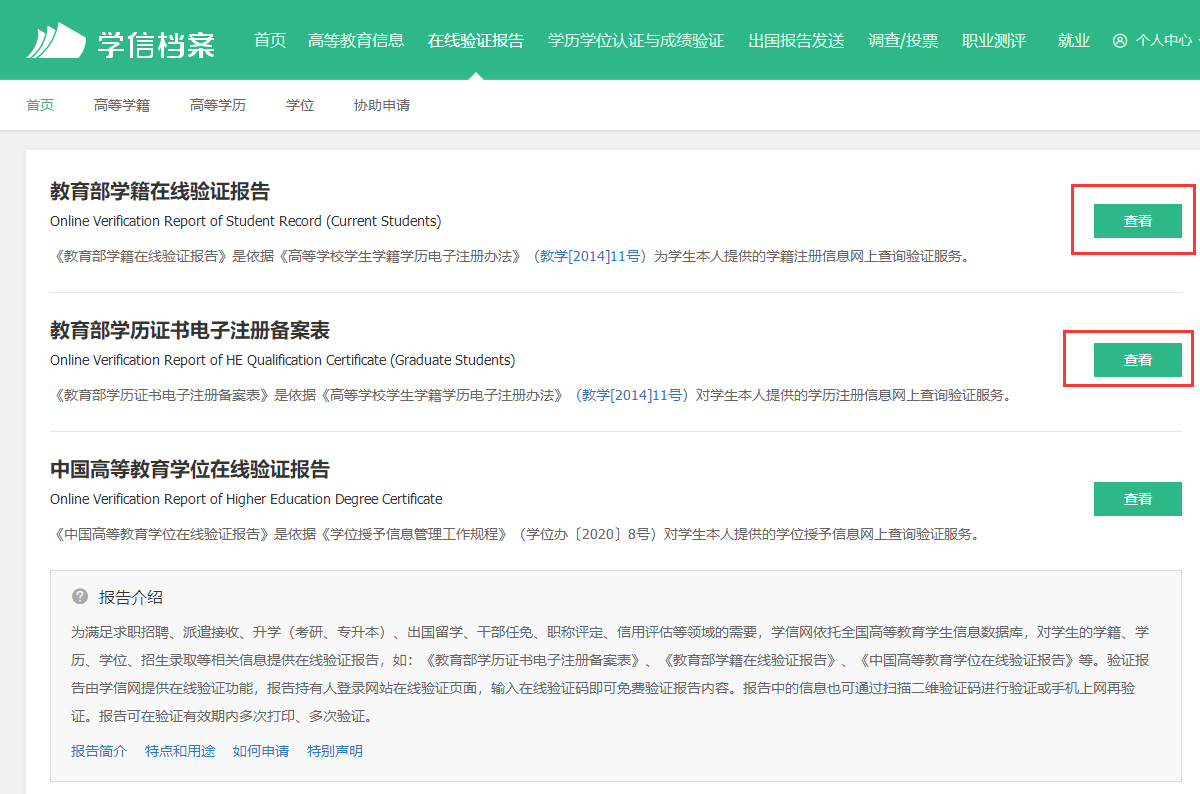Go to 学历学位认证与成绩验证
The height and width of the screenshot is (794, 1200).
coord(636,41)
